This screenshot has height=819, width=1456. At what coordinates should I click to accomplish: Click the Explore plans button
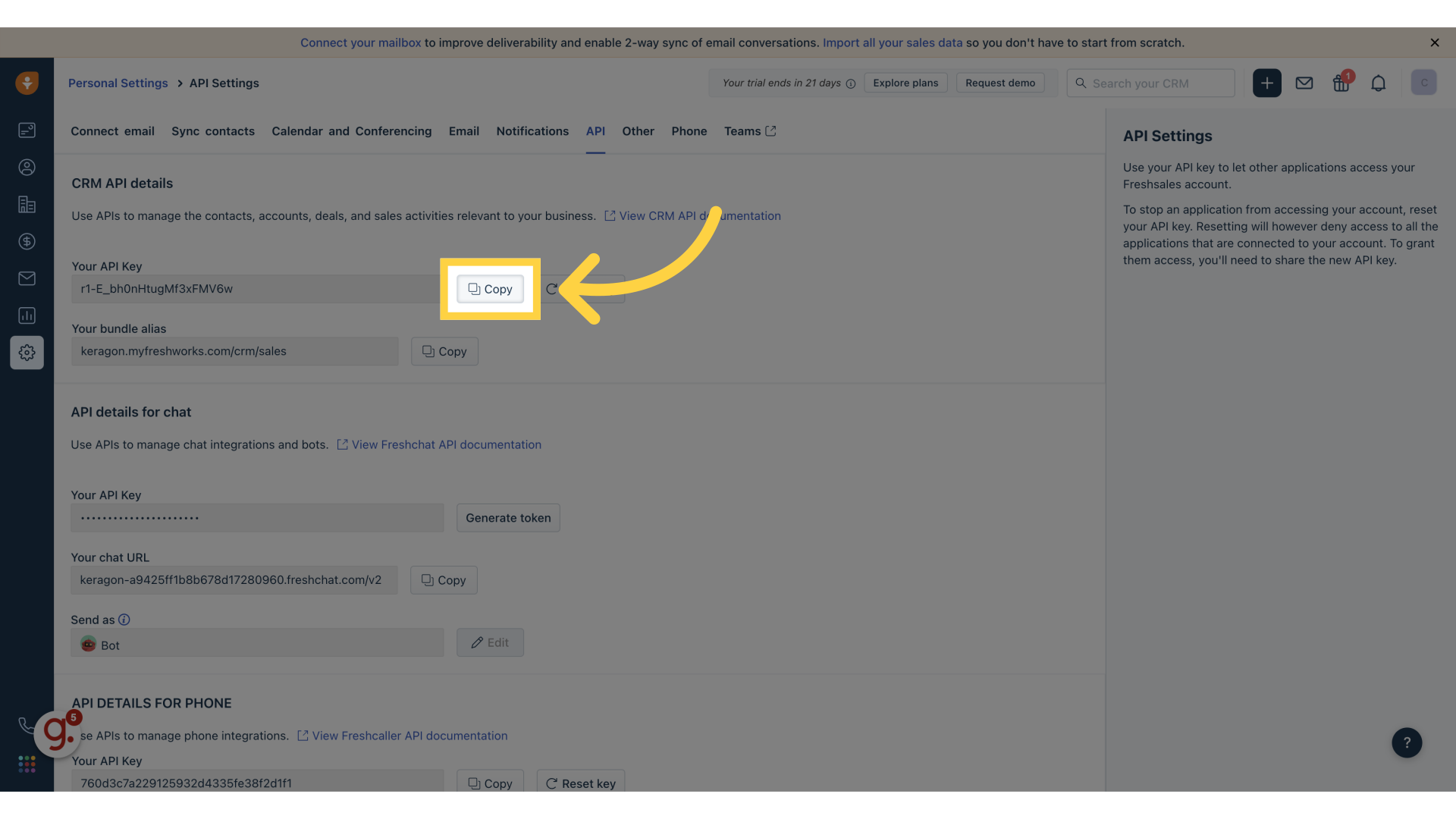pos(905,83)
